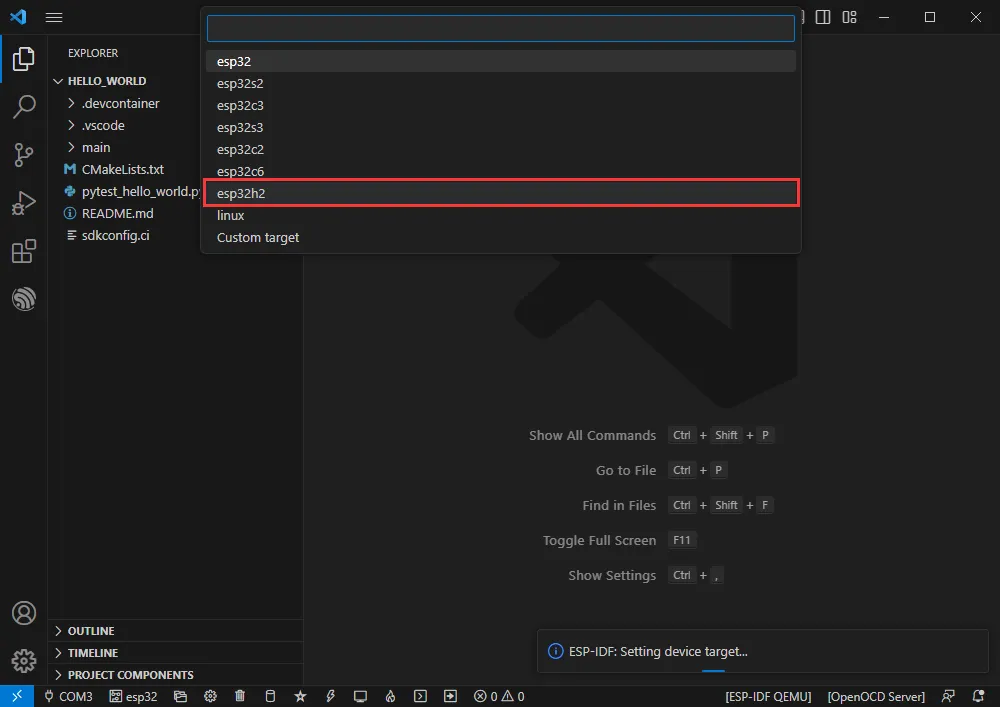1000x707 pixels.
Task: Choose the Custom target option
Action: coord(258,237)
